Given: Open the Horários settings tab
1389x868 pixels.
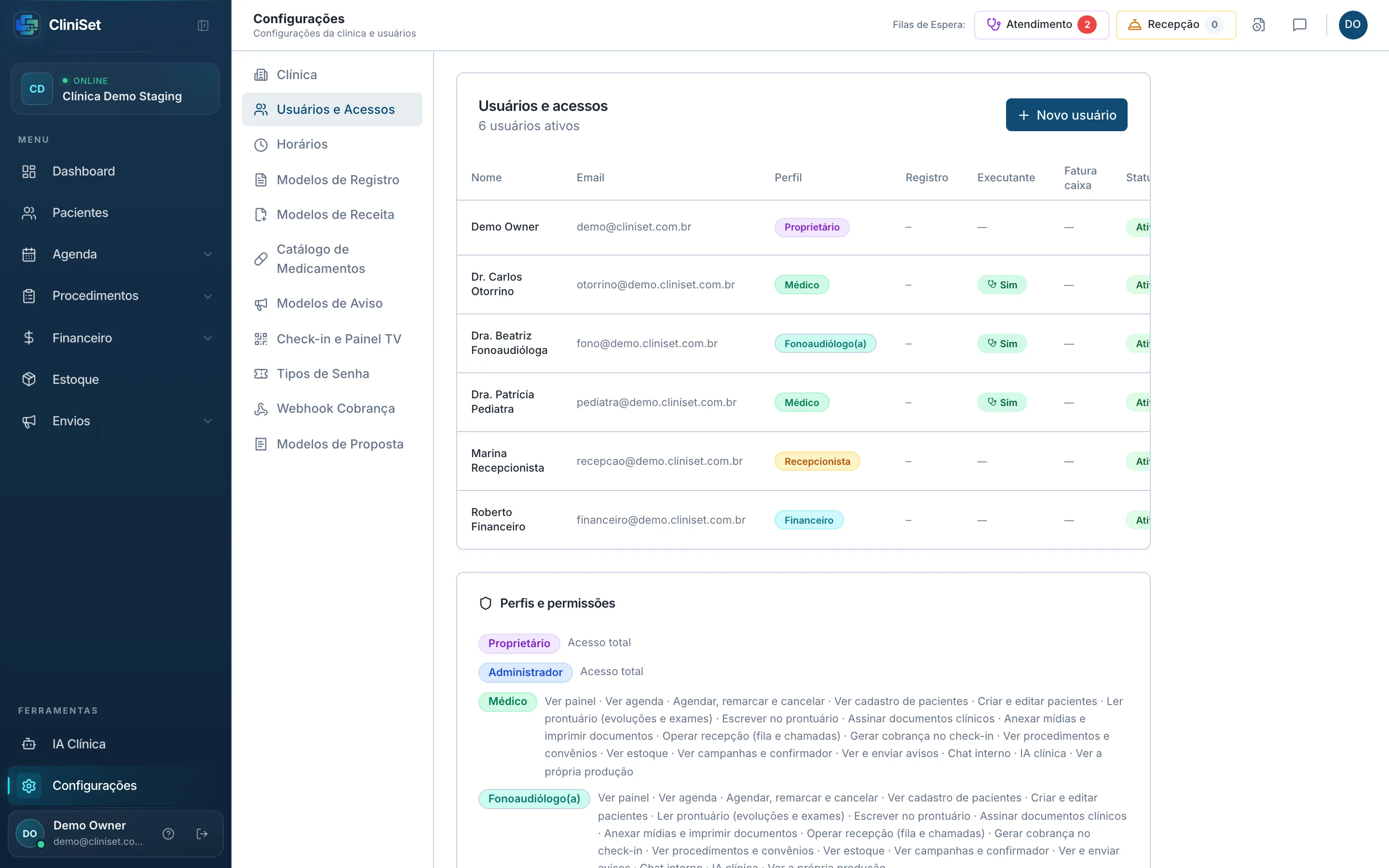Looking at the screenshot, I should [x=332, y=144].
